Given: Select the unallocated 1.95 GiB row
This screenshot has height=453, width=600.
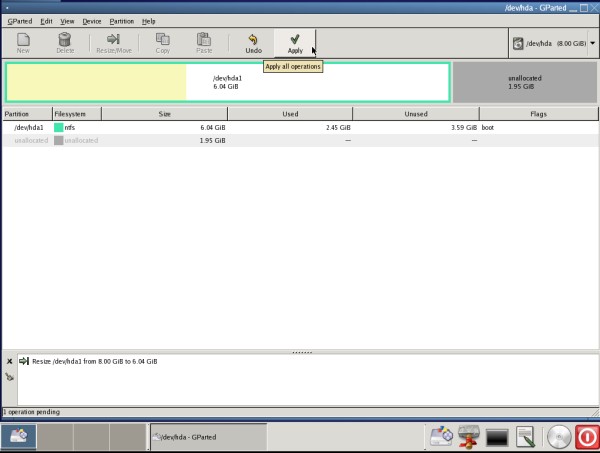Looking at the screenshot, I should point(300,140).
